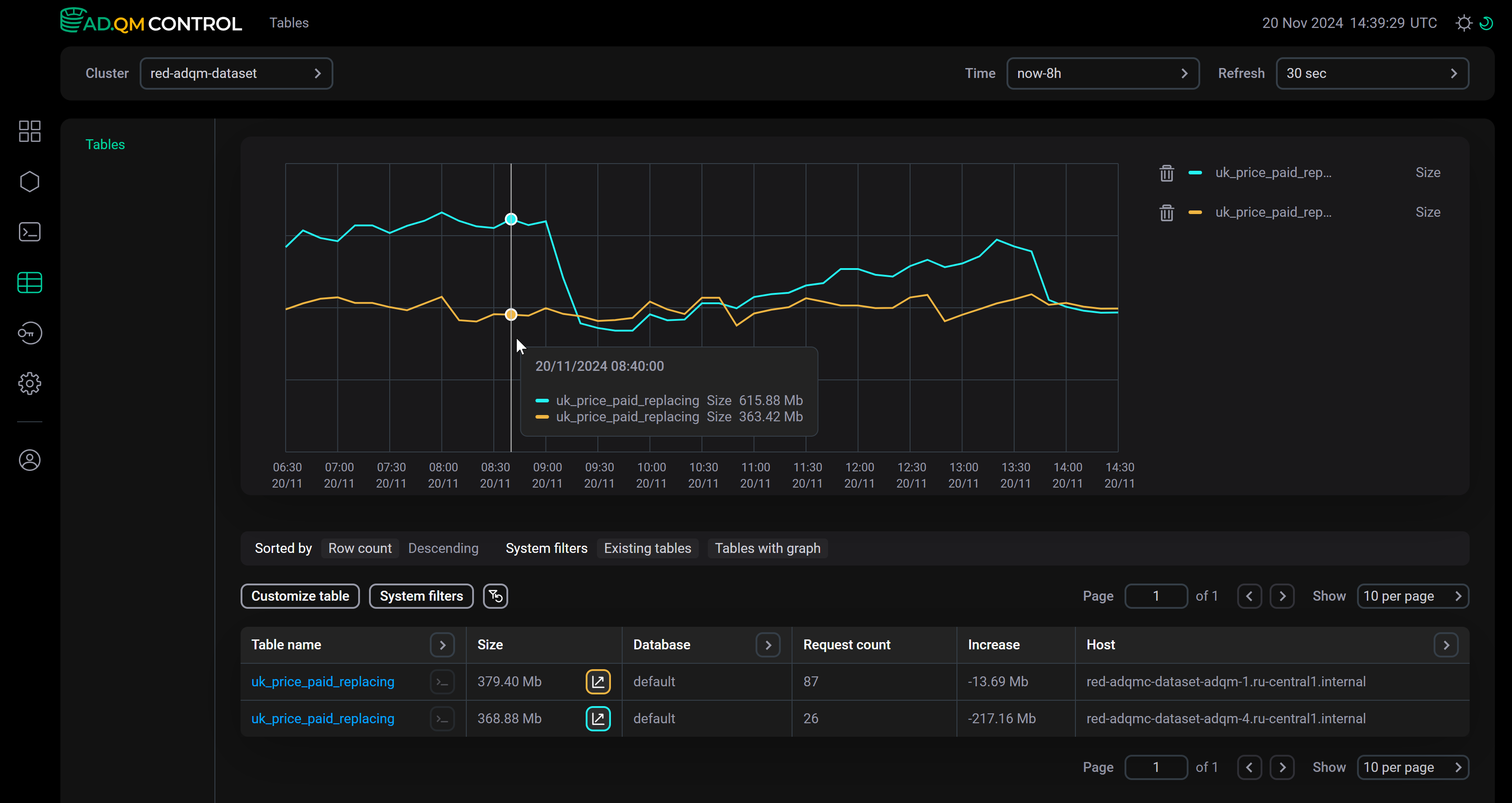
Task: Open the Time now-8h dropdown
Action: (1102, 73)
